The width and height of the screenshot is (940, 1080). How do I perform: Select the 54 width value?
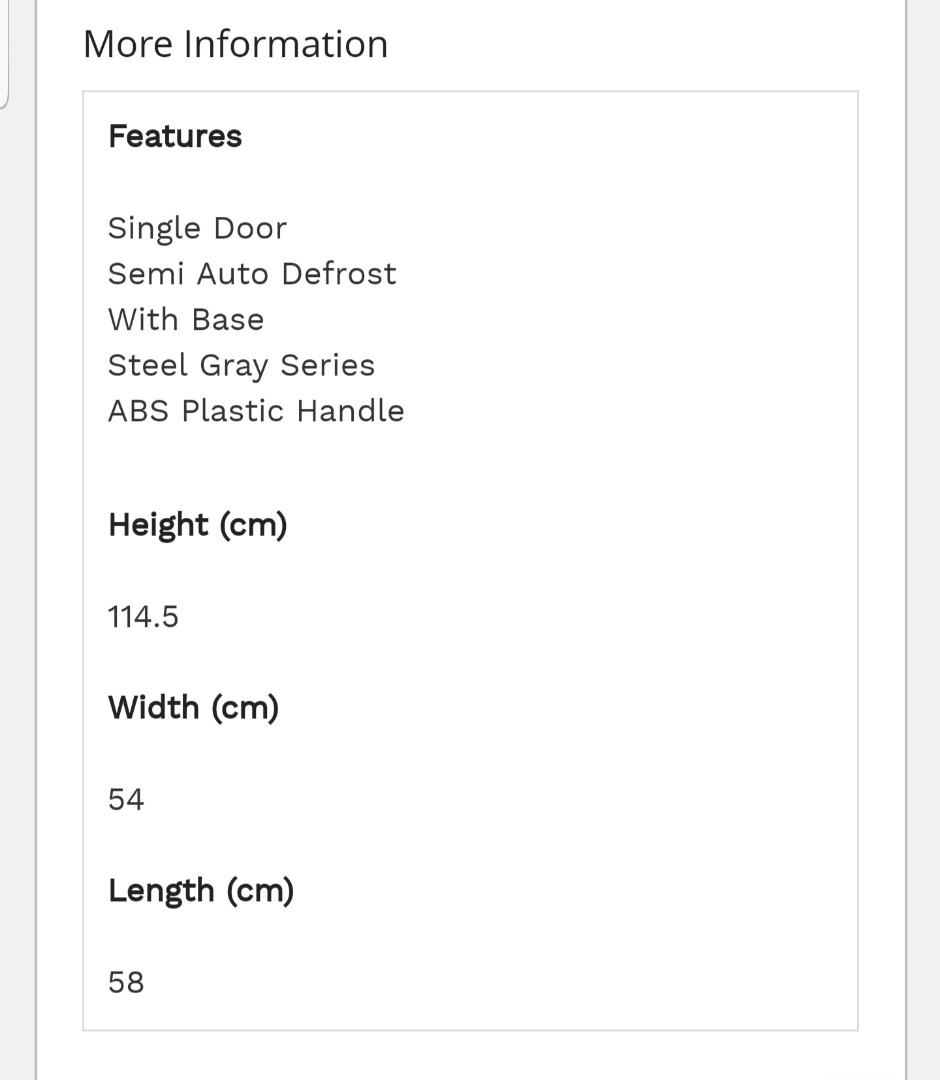pos(126,800)
